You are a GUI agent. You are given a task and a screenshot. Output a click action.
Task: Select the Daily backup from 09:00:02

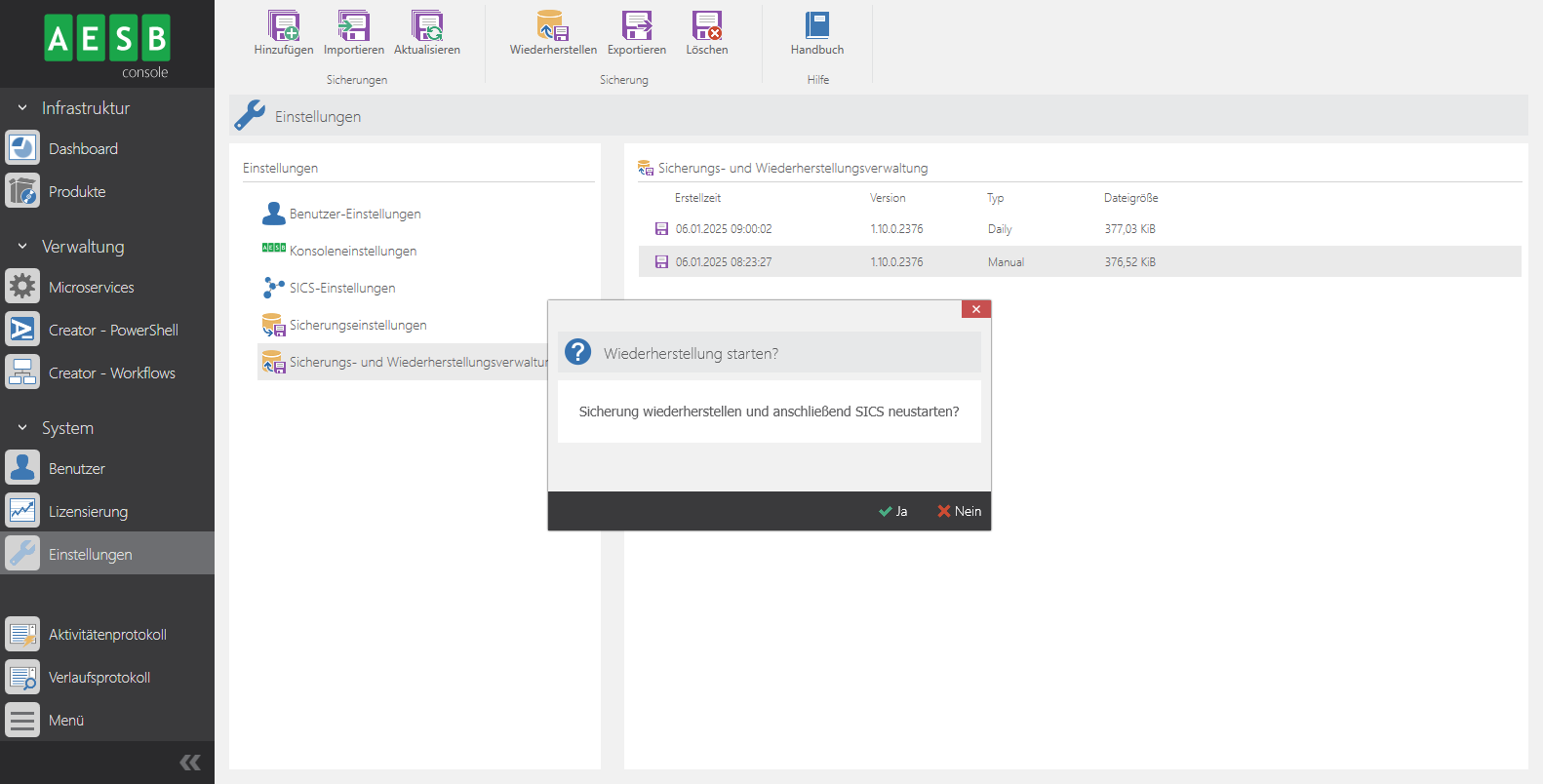pyautogui.click(x=723, y=229)
